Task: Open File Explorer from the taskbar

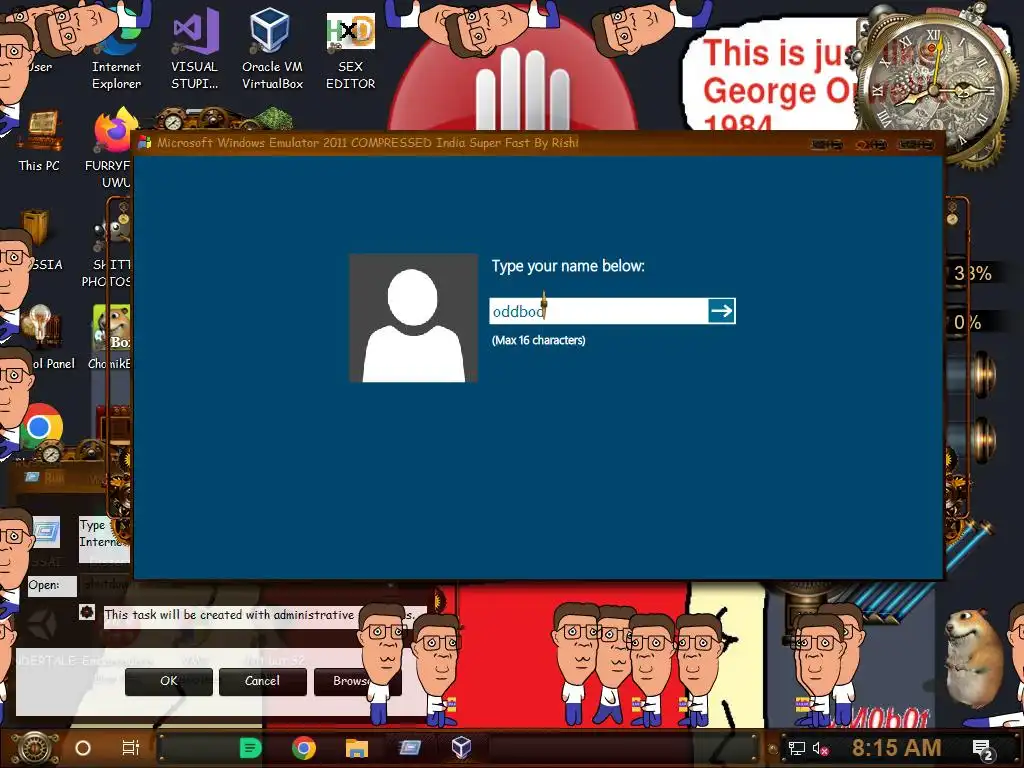Action: [x=357, y=748]
